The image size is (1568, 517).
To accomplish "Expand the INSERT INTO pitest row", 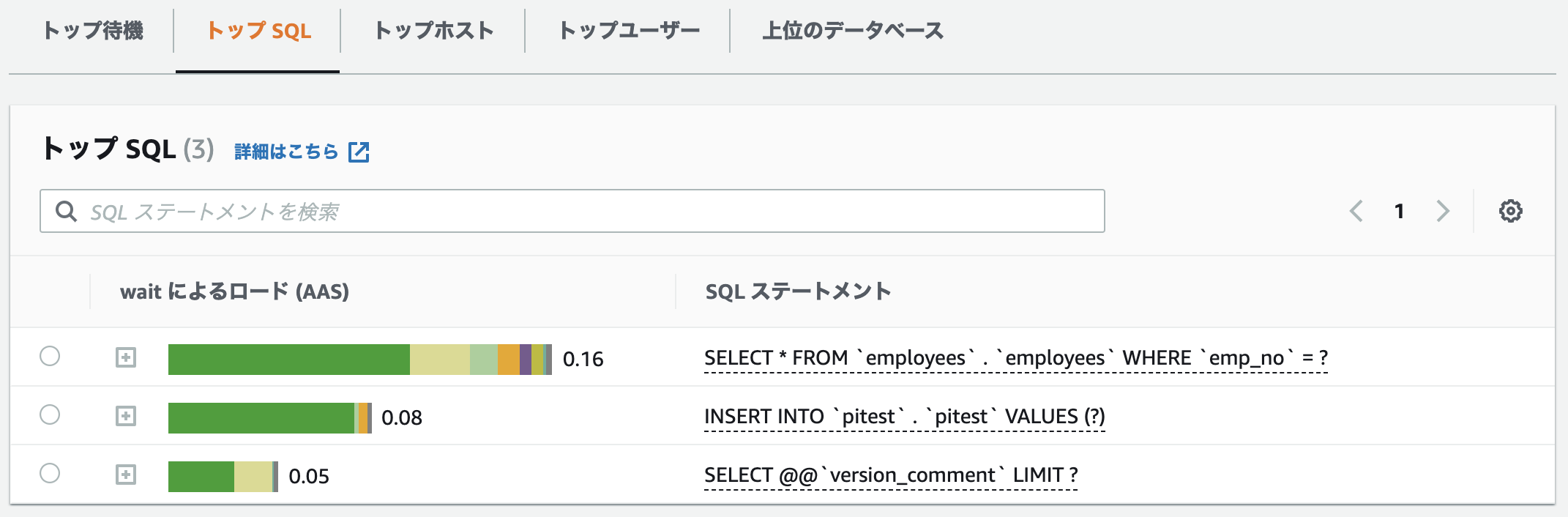I will 126,416.
